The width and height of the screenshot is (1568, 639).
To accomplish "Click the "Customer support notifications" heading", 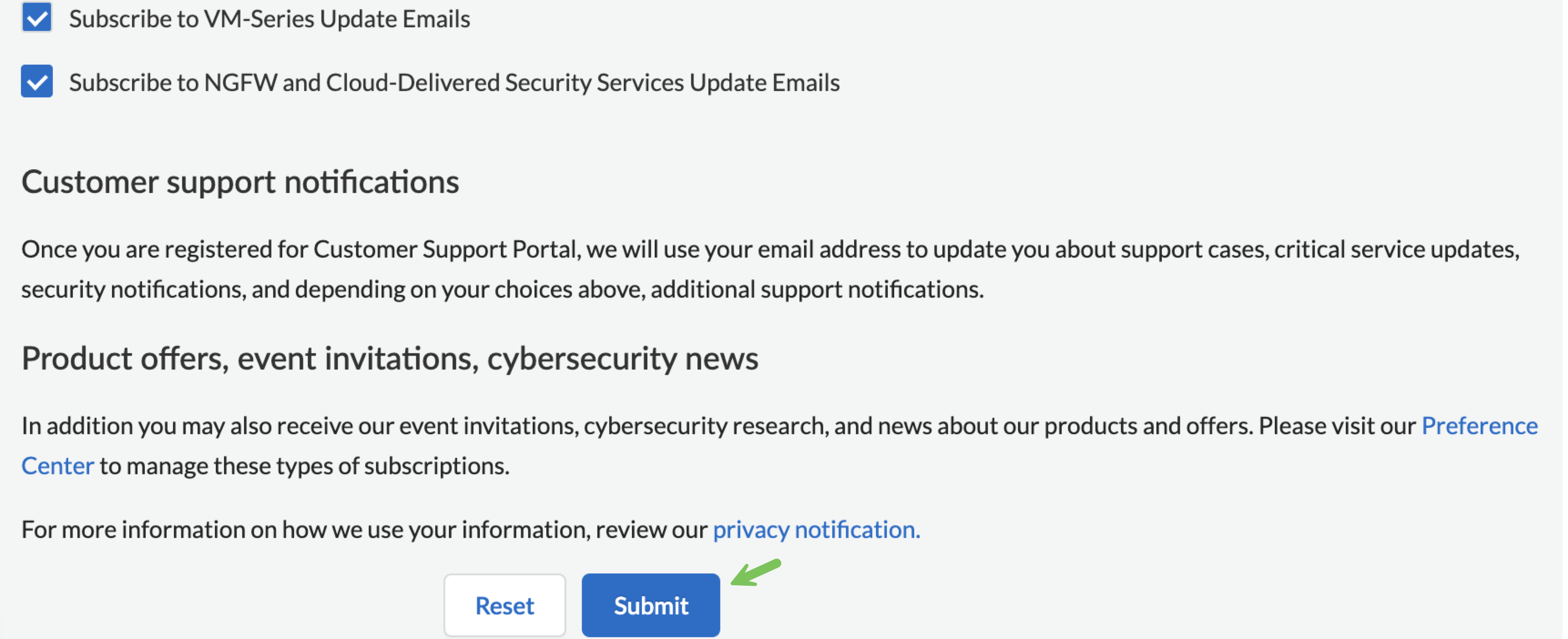I will coord(240,182).
